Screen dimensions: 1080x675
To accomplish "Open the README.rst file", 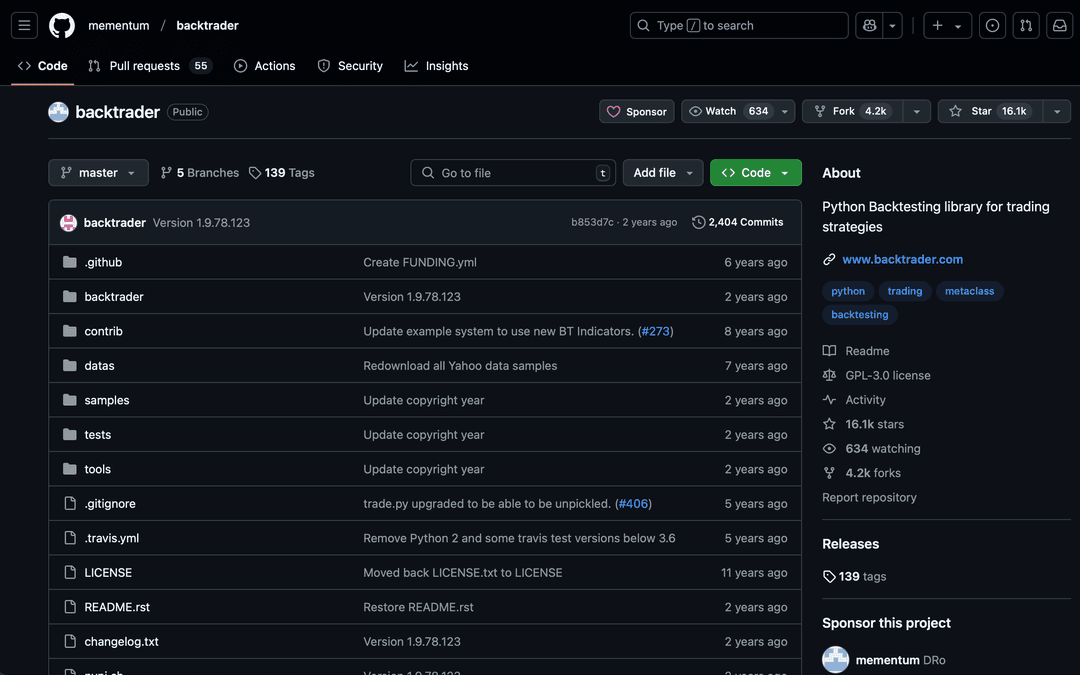I will click(x=117, y=607).
